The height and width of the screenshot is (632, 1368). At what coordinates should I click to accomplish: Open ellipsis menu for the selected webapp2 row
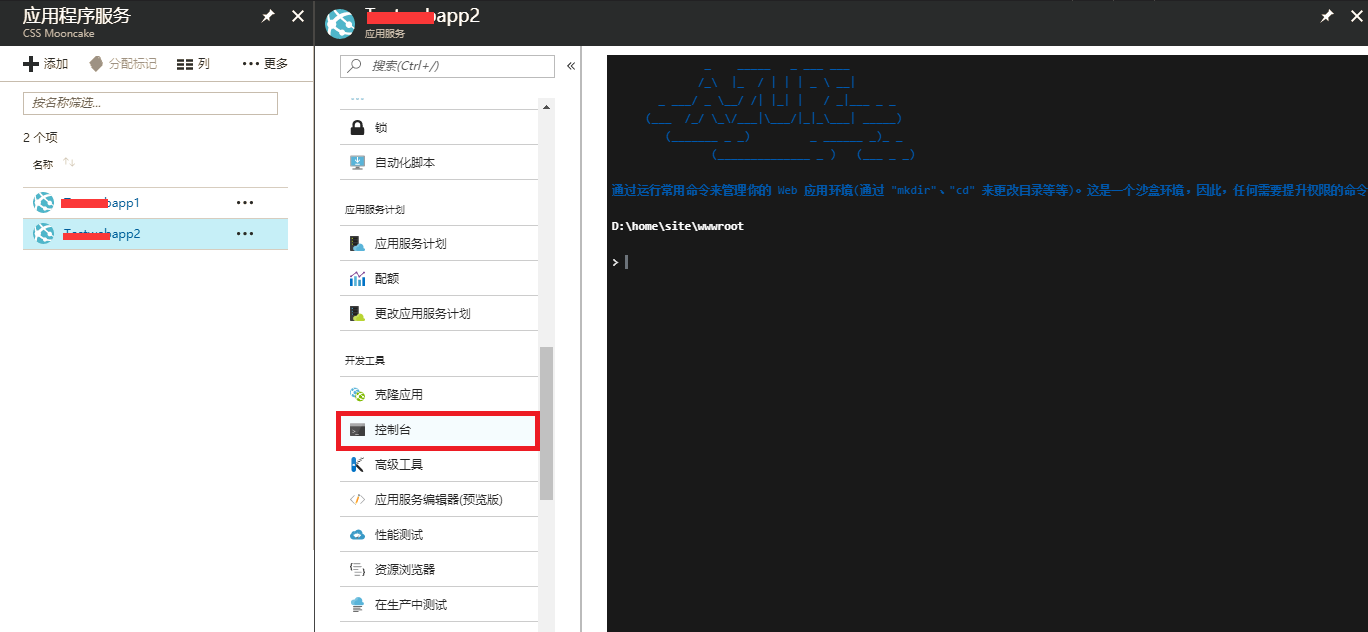(245, 234)
